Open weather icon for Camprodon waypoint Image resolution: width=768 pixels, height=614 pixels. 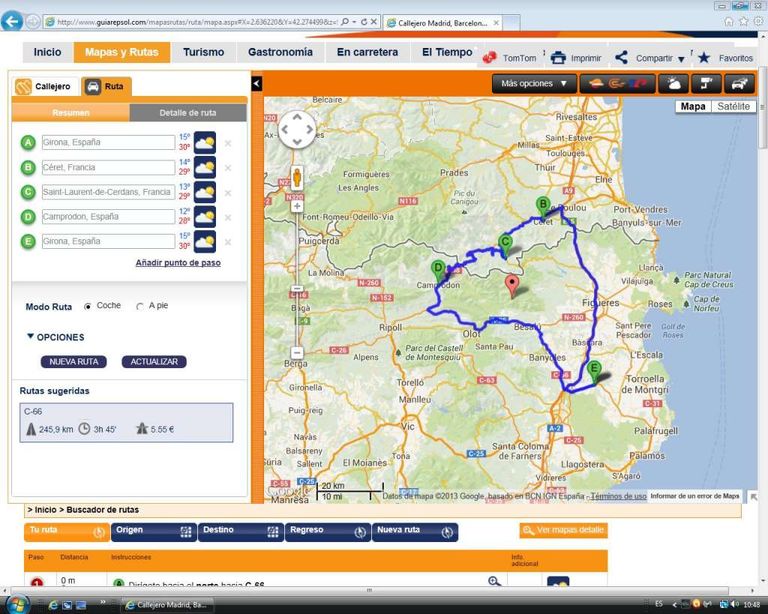[204, 216]
